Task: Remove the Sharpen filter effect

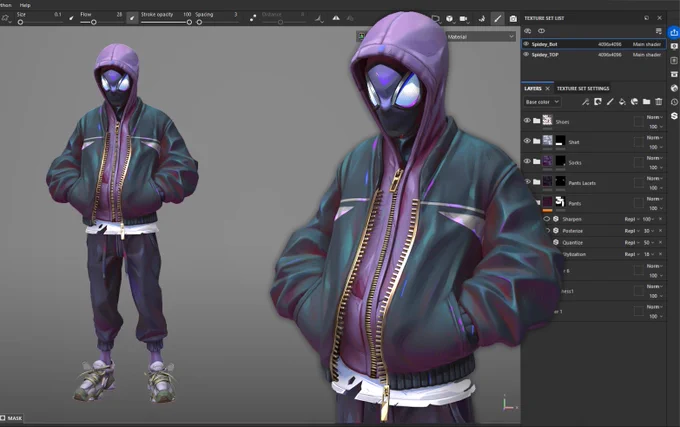Action: 660,219
